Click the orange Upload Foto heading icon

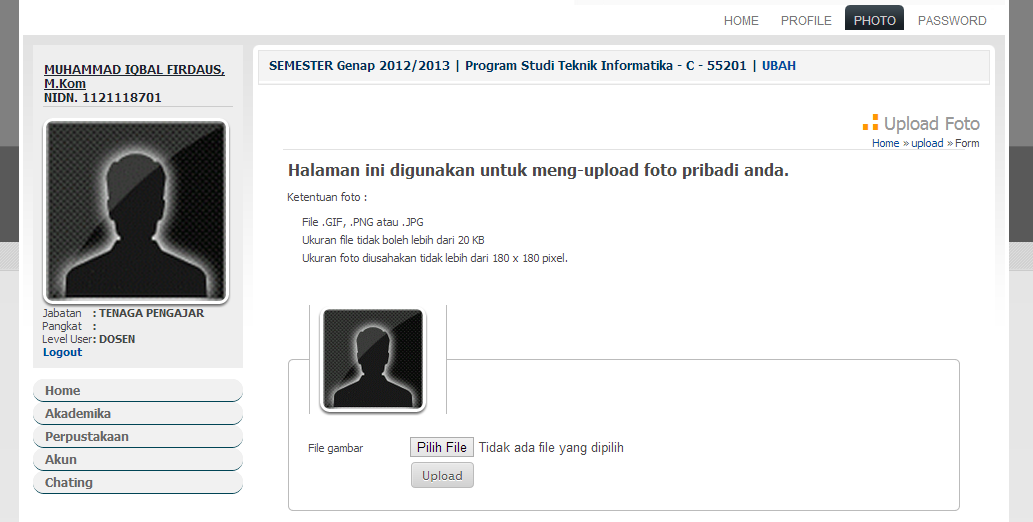coord(870,123)
